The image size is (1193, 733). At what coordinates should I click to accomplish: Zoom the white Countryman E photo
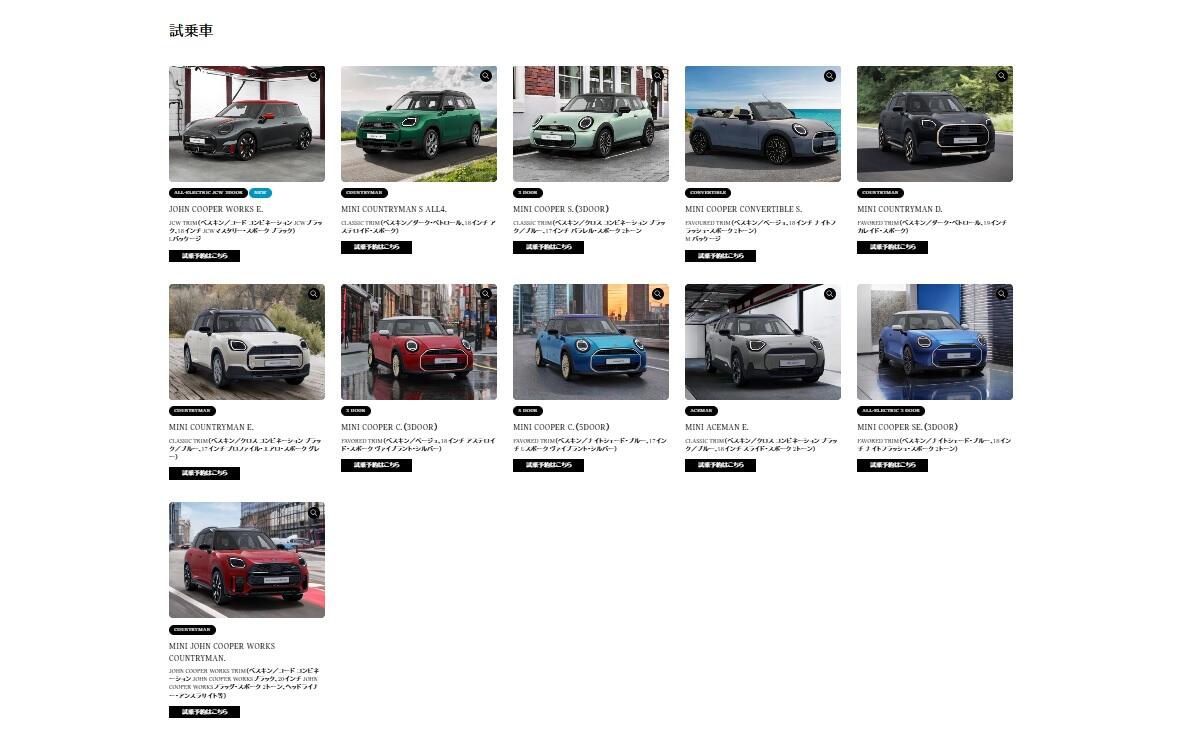point(313,294)
